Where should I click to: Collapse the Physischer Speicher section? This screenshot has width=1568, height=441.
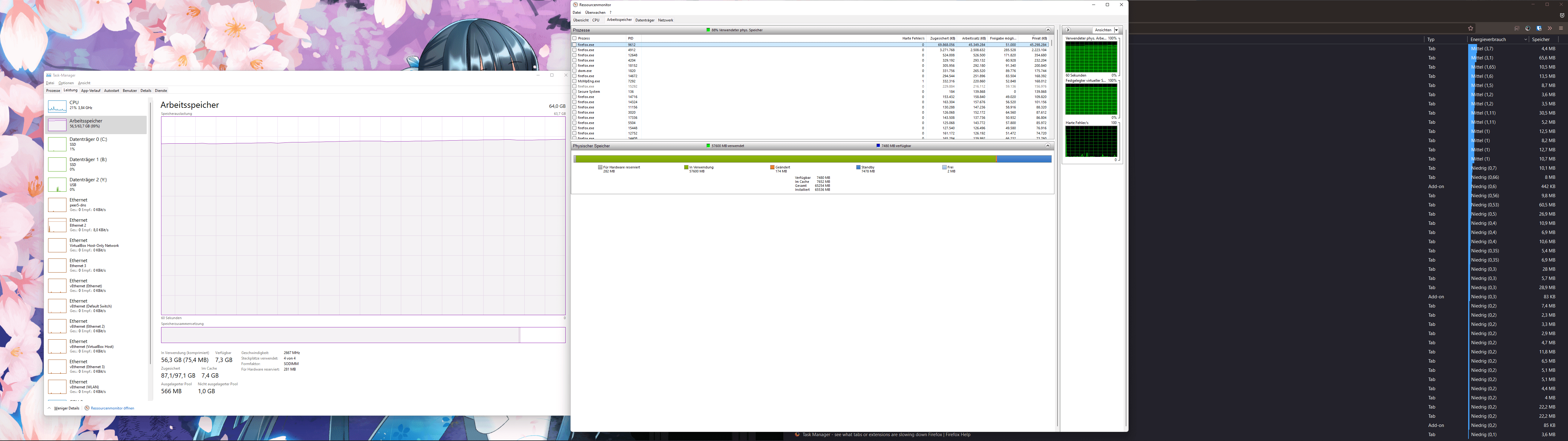1048,146
